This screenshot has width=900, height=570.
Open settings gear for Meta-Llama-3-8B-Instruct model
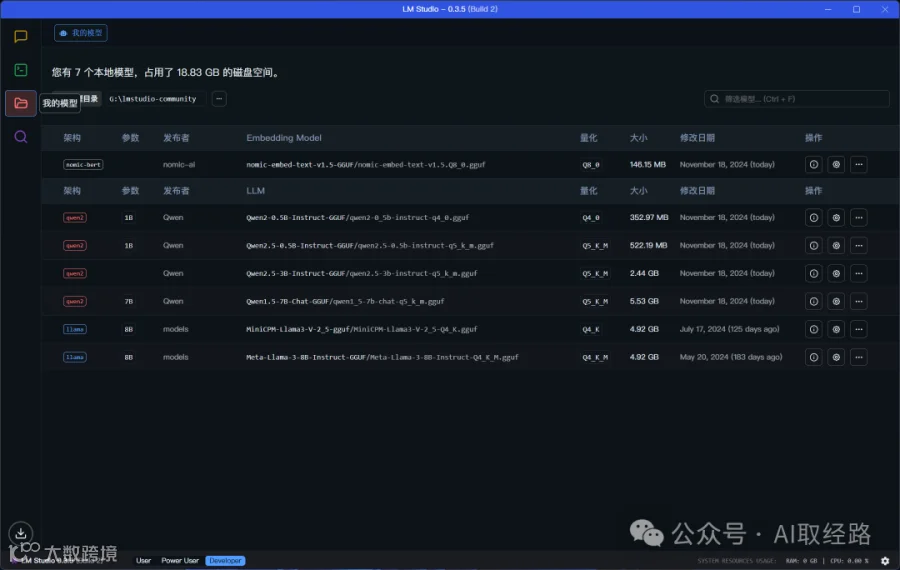(836, 357)
